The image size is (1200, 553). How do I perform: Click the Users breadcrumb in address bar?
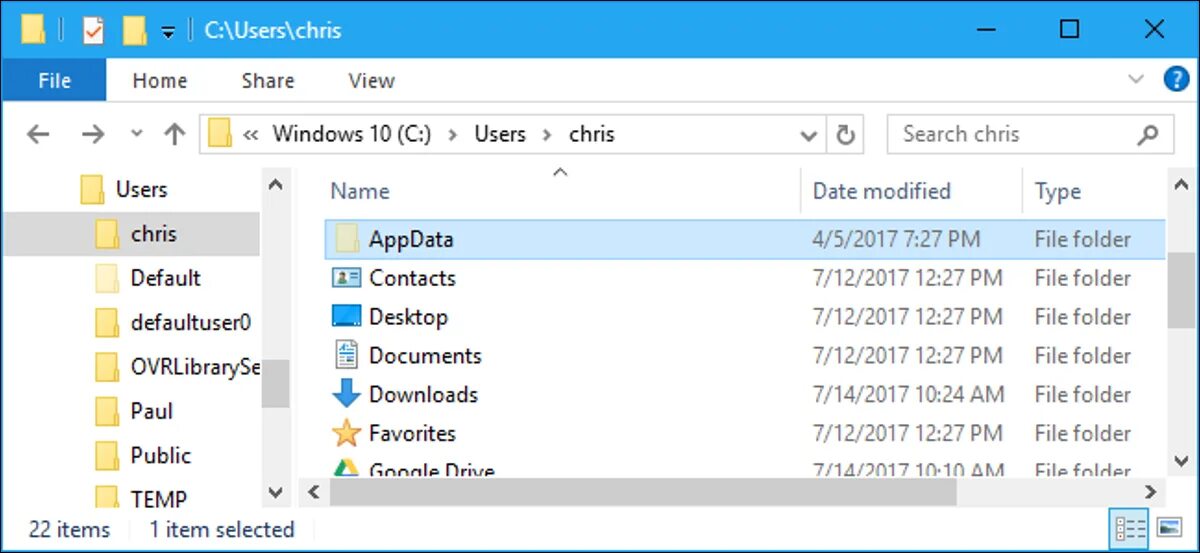click(499, 134)
